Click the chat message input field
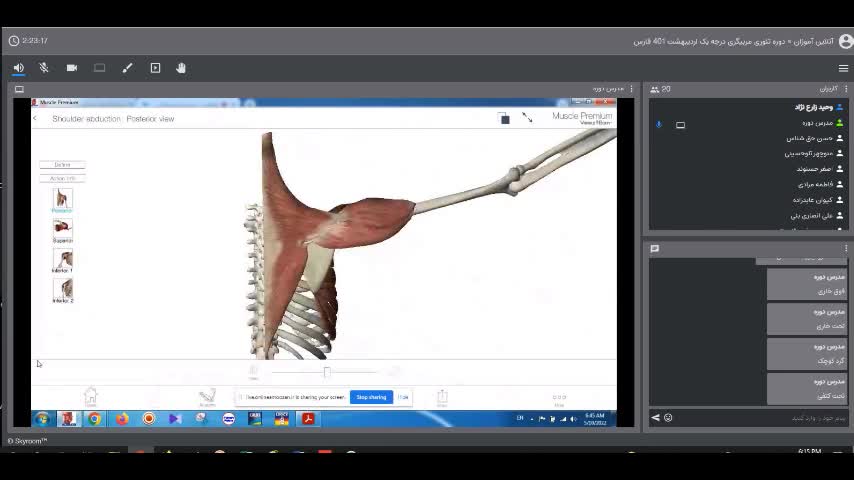Viewport: 854px width, 480px height. pos(760,418)
